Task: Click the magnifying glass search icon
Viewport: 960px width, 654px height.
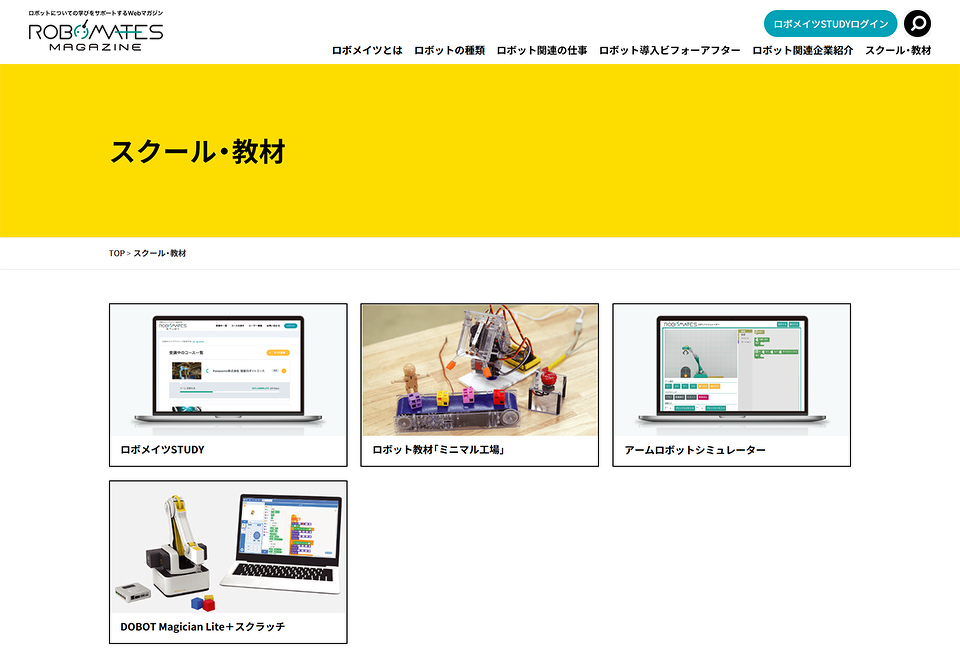Action: point(917,24)
